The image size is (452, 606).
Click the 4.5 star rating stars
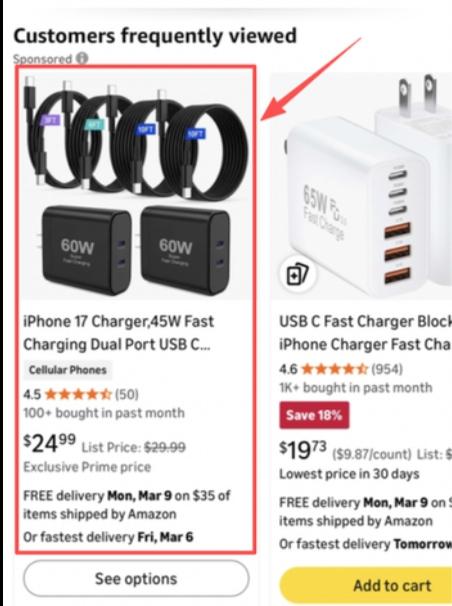pos(78,395)
